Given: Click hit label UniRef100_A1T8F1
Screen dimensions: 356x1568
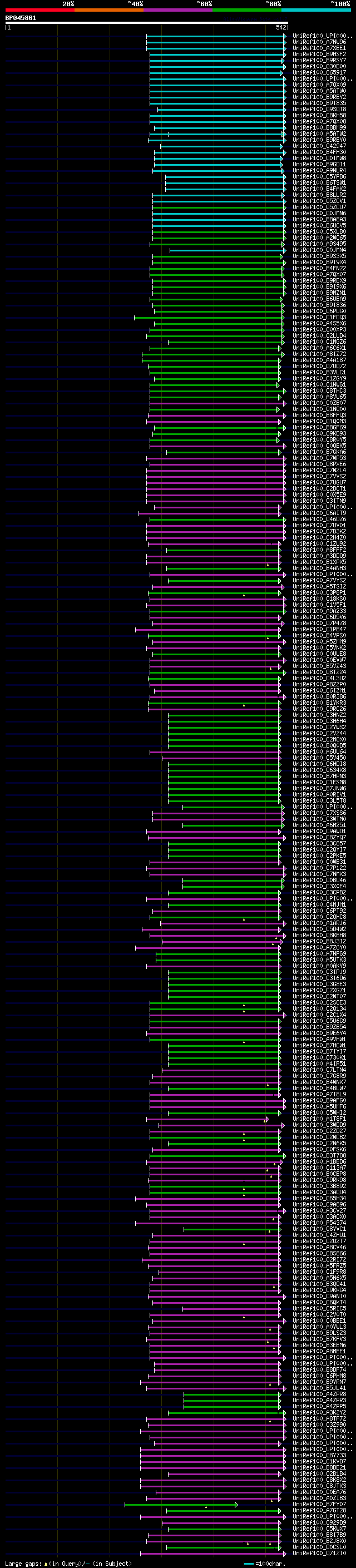Looking at the screenshot, I should [319, 1119].
